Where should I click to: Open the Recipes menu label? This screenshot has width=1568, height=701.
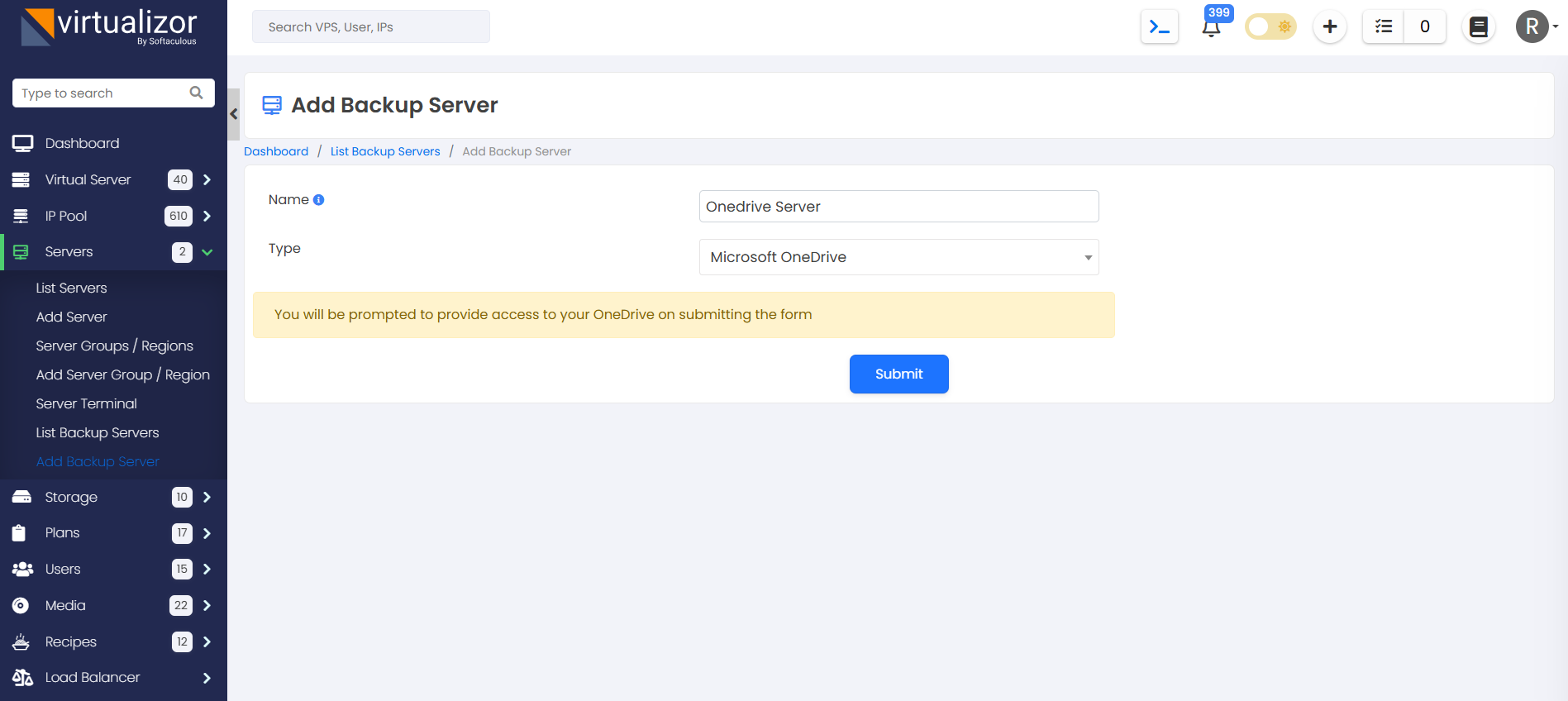click(70, 641)
